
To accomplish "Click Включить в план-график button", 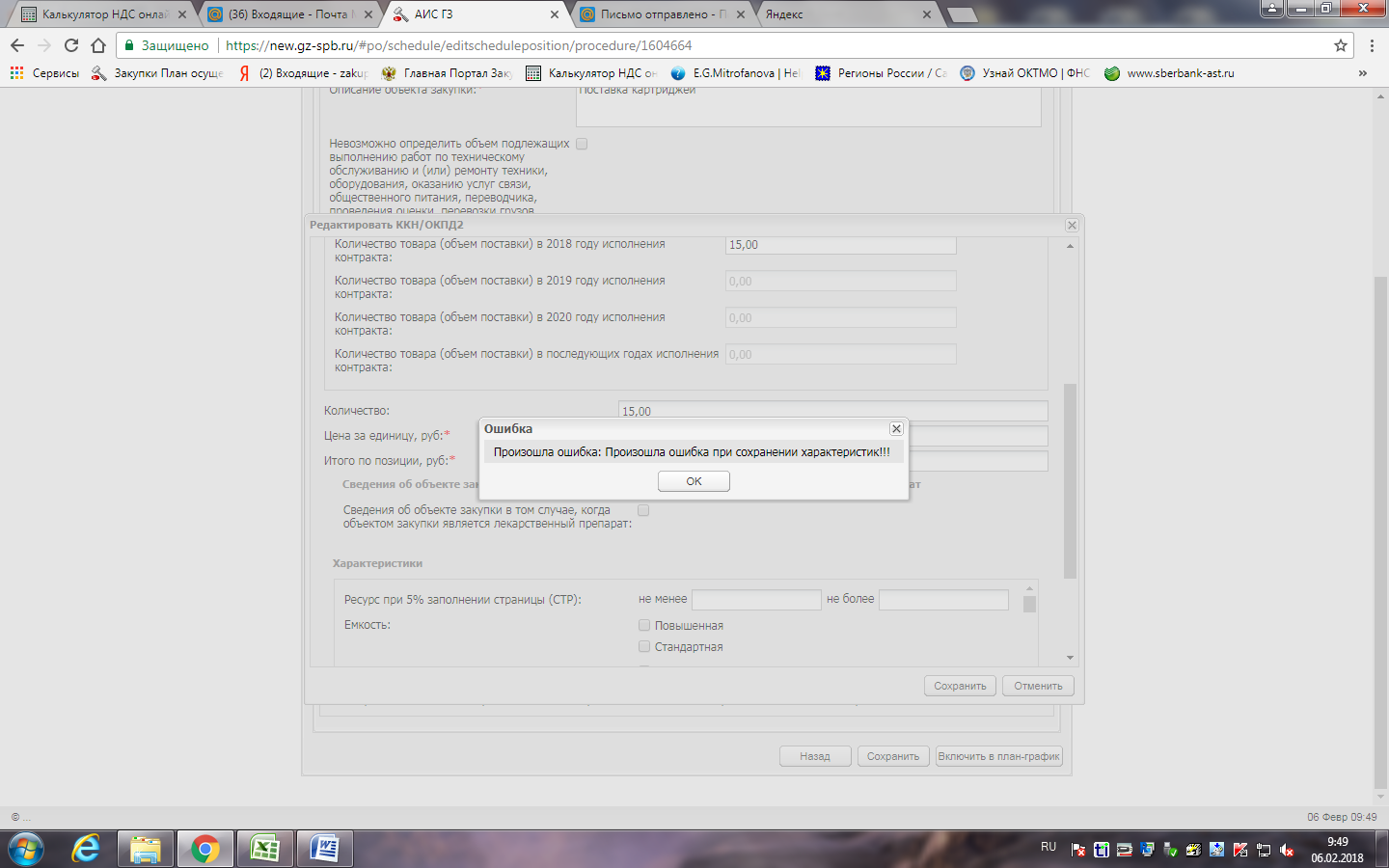I will point(999,756).
